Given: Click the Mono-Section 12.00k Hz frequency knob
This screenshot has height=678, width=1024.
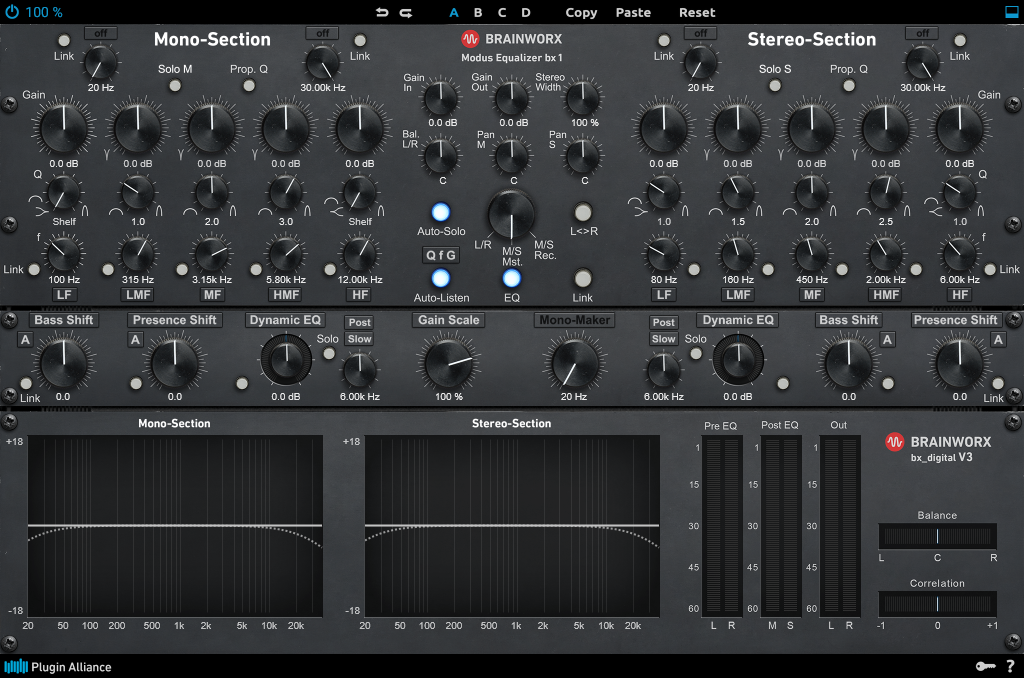Looking at the screenshot, I should point(360,253).
